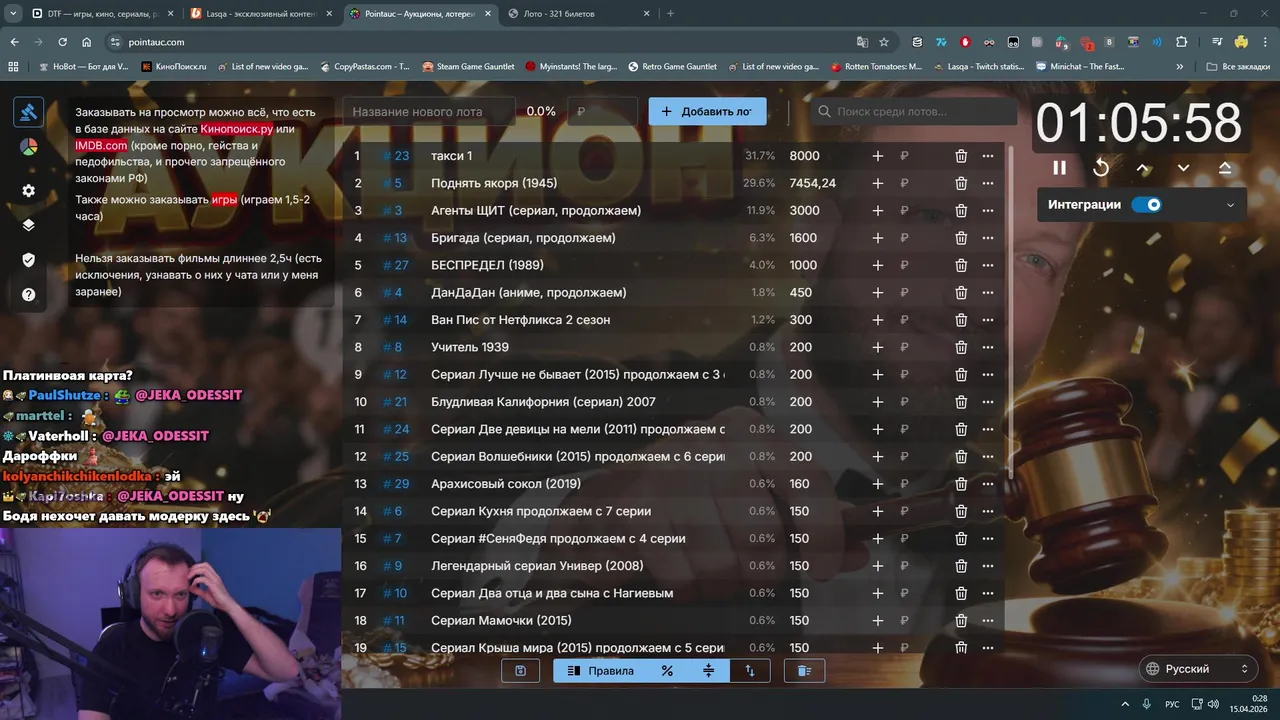Add amount to Сериал Кухня lot
The width and height of the screenshot is (1280, 720).
click(878, 511)
